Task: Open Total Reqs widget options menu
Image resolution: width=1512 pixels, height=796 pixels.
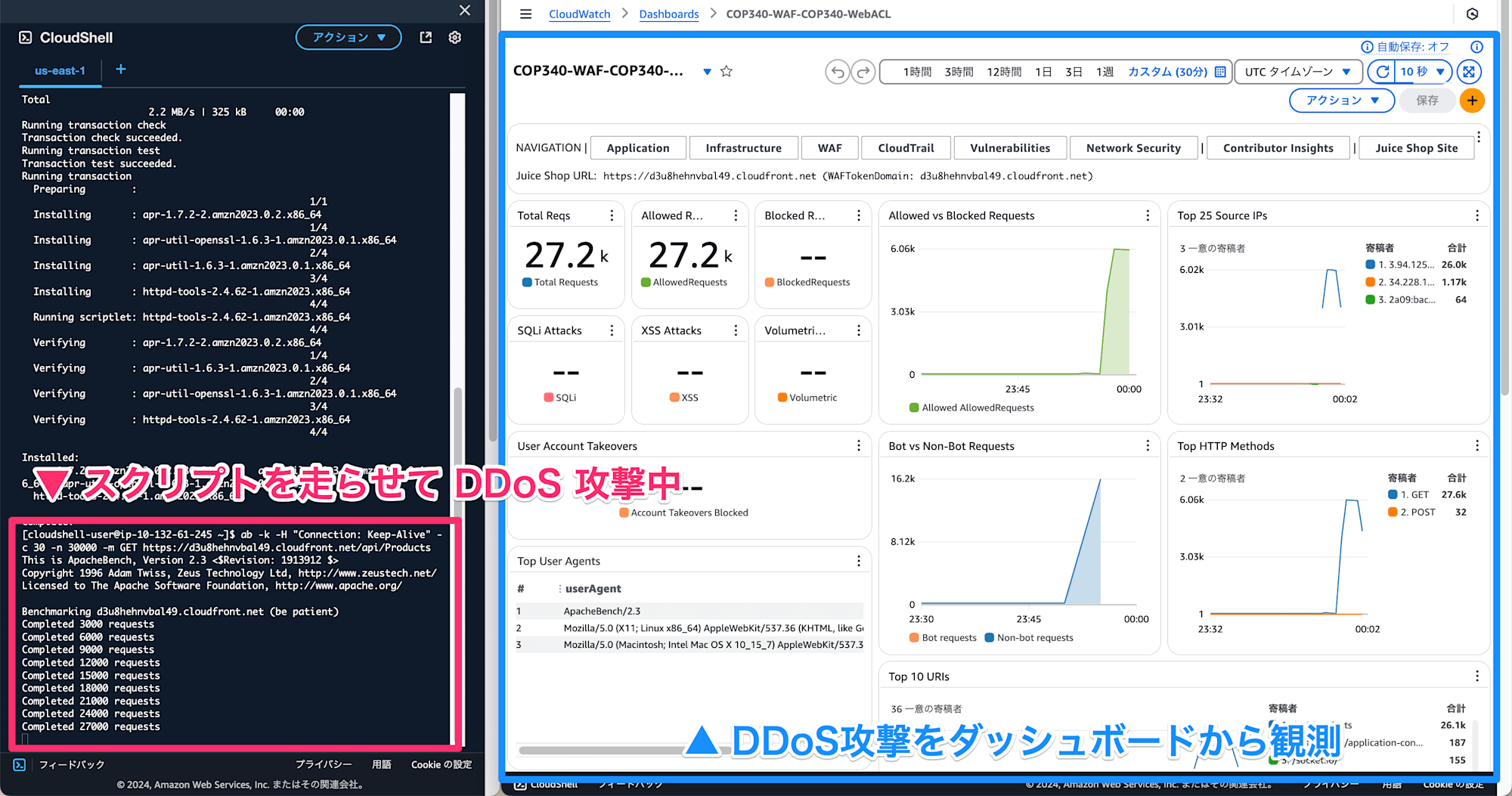Action: coord(612,215)
